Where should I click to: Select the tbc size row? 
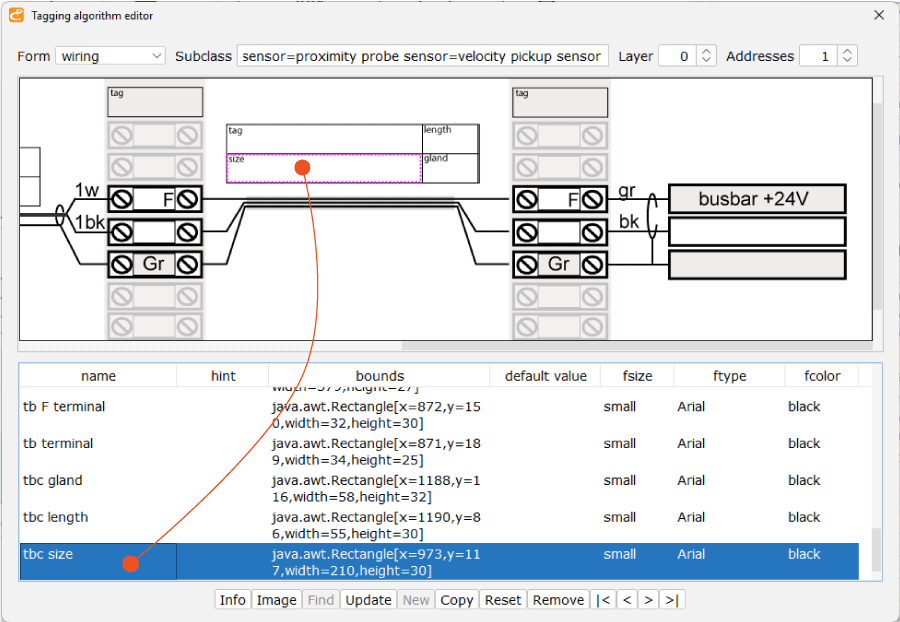[440, 562]
